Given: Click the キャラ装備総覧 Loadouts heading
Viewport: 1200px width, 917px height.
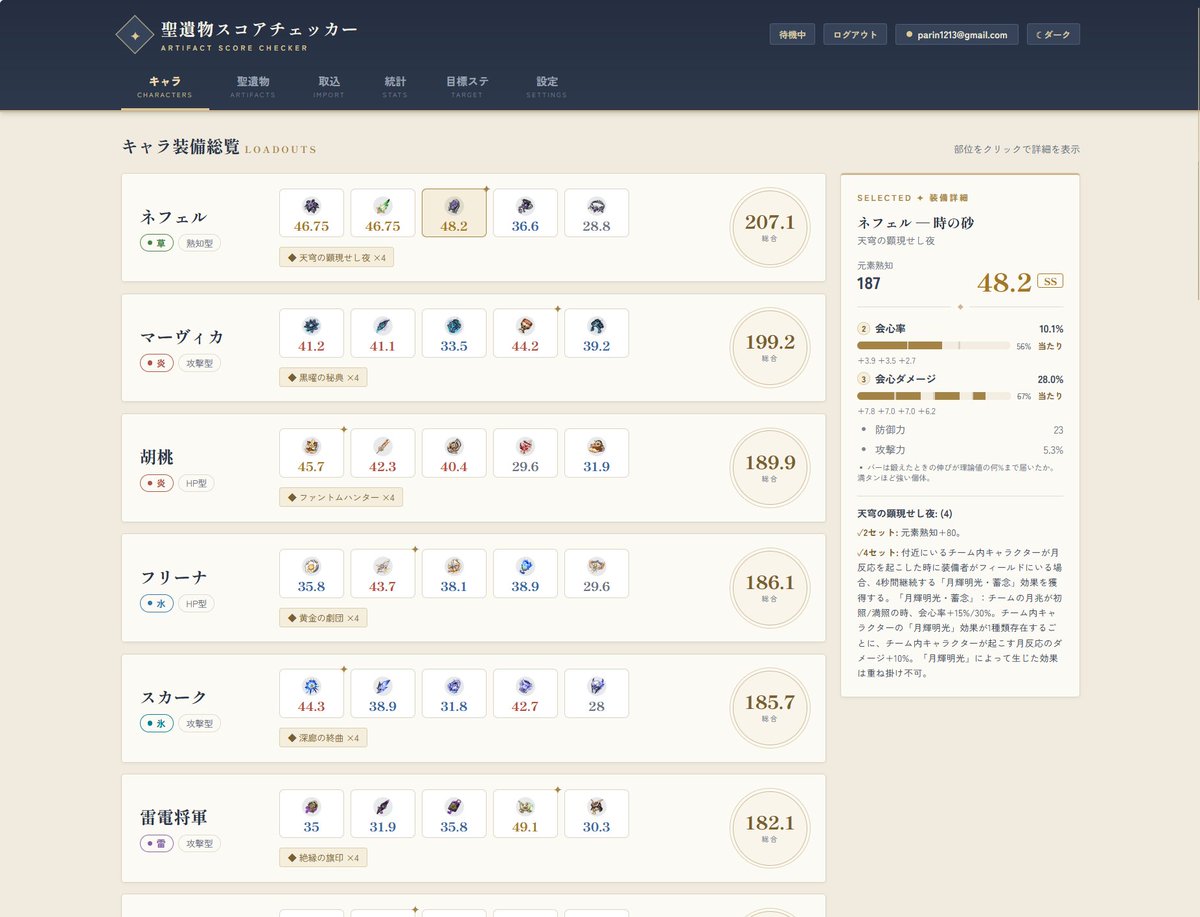Looking at the screenshot, I should 219,147.
